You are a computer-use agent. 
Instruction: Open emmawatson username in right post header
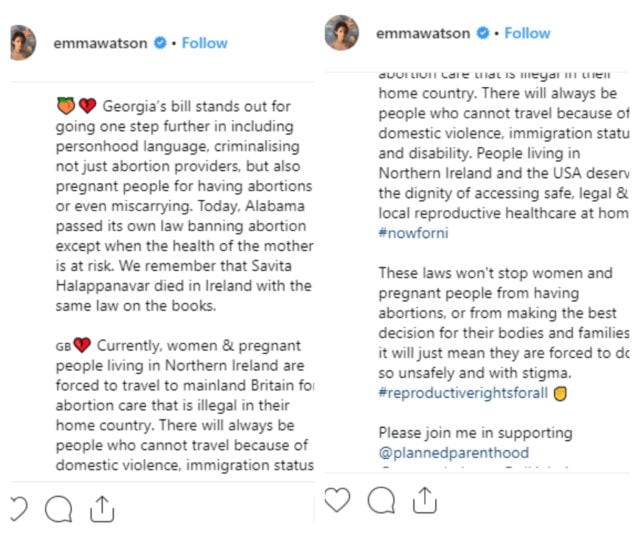coord(423,33)
